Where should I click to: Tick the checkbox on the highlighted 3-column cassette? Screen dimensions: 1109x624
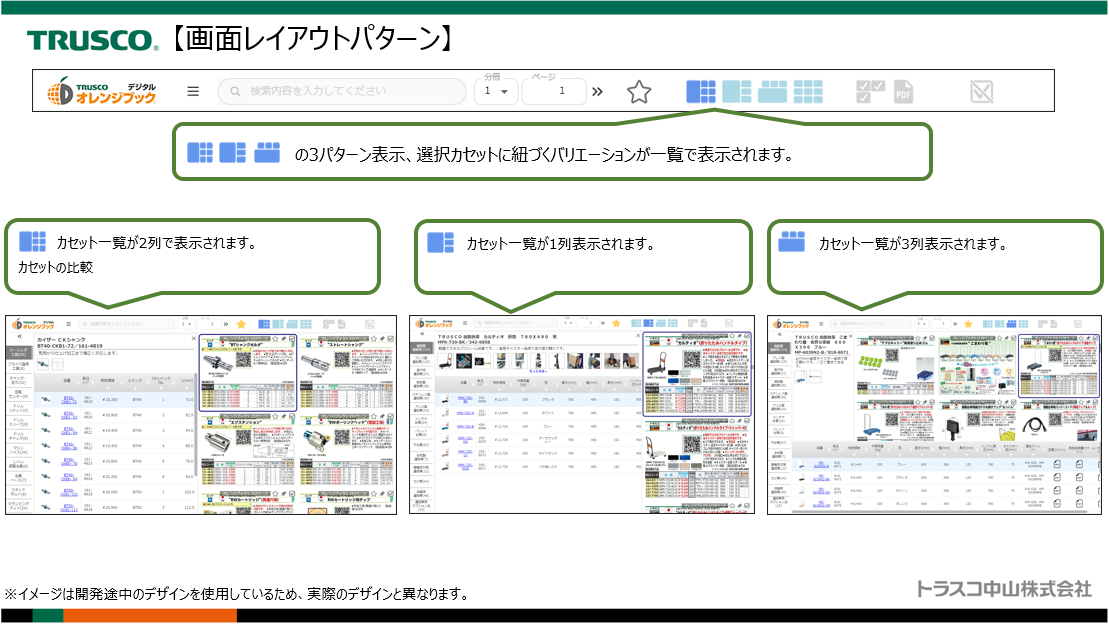tap(1096, 337)
